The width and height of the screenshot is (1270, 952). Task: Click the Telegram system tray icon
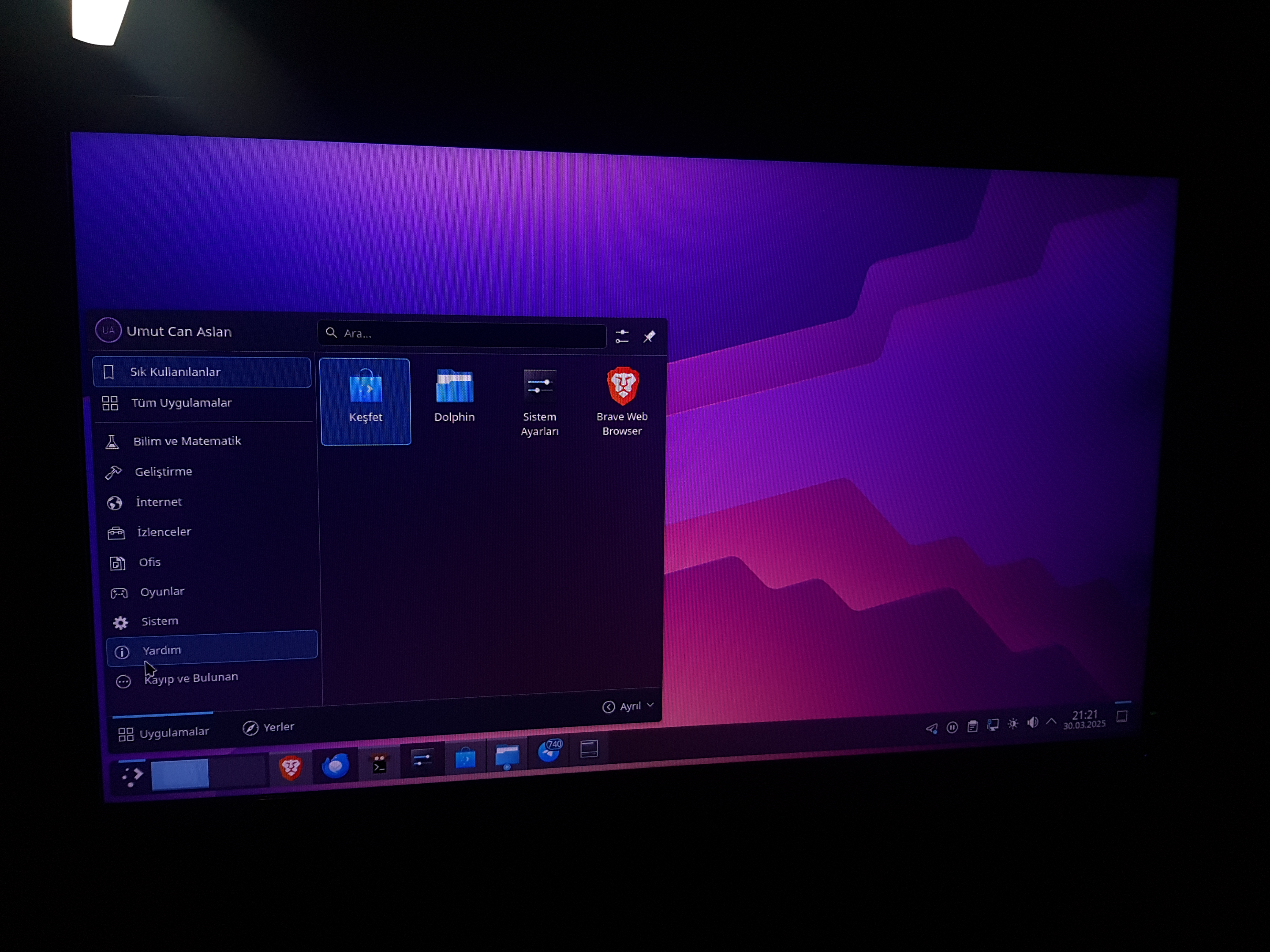tap(932, 729)
